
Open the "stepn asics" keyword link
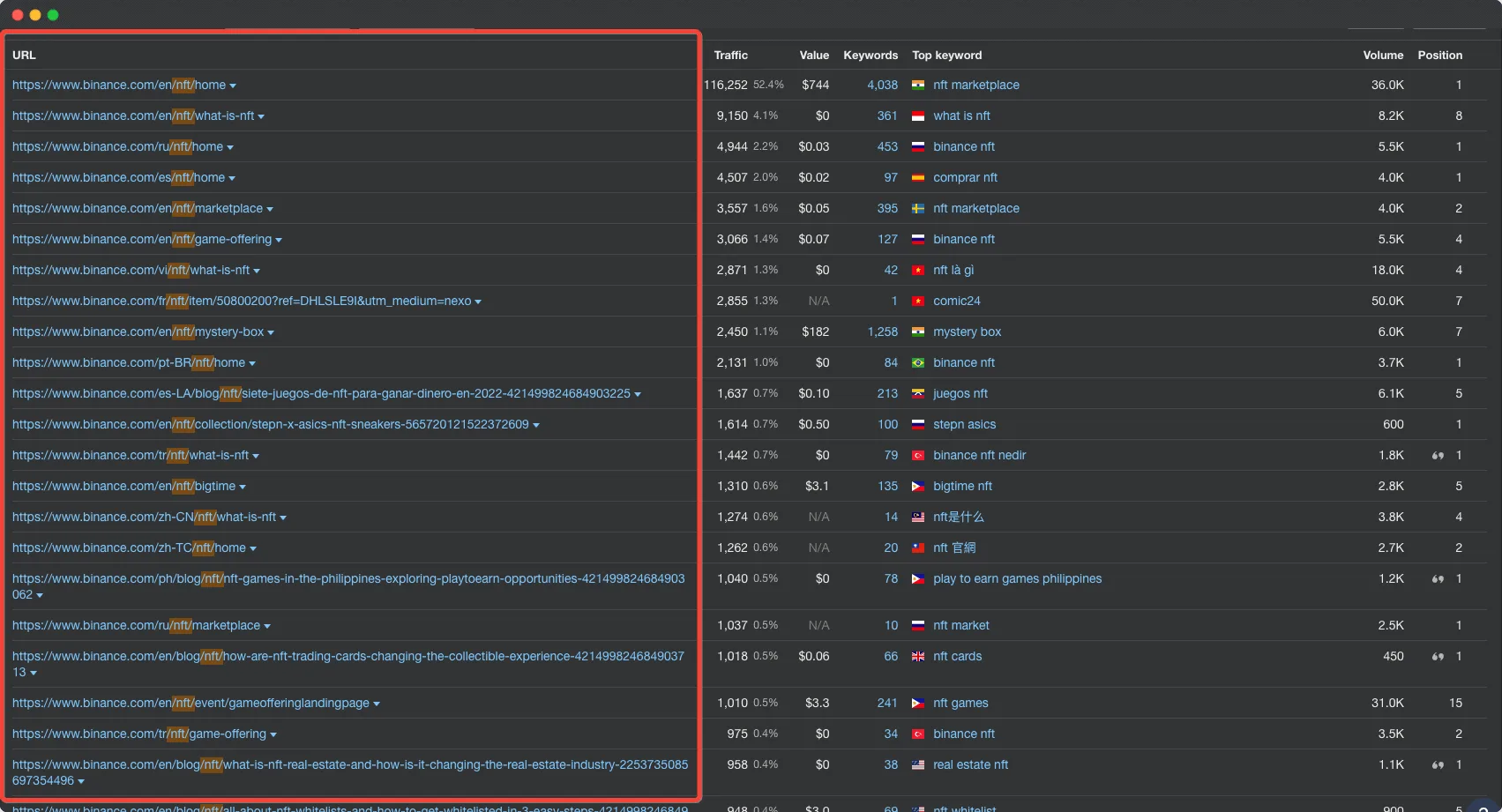965,424
